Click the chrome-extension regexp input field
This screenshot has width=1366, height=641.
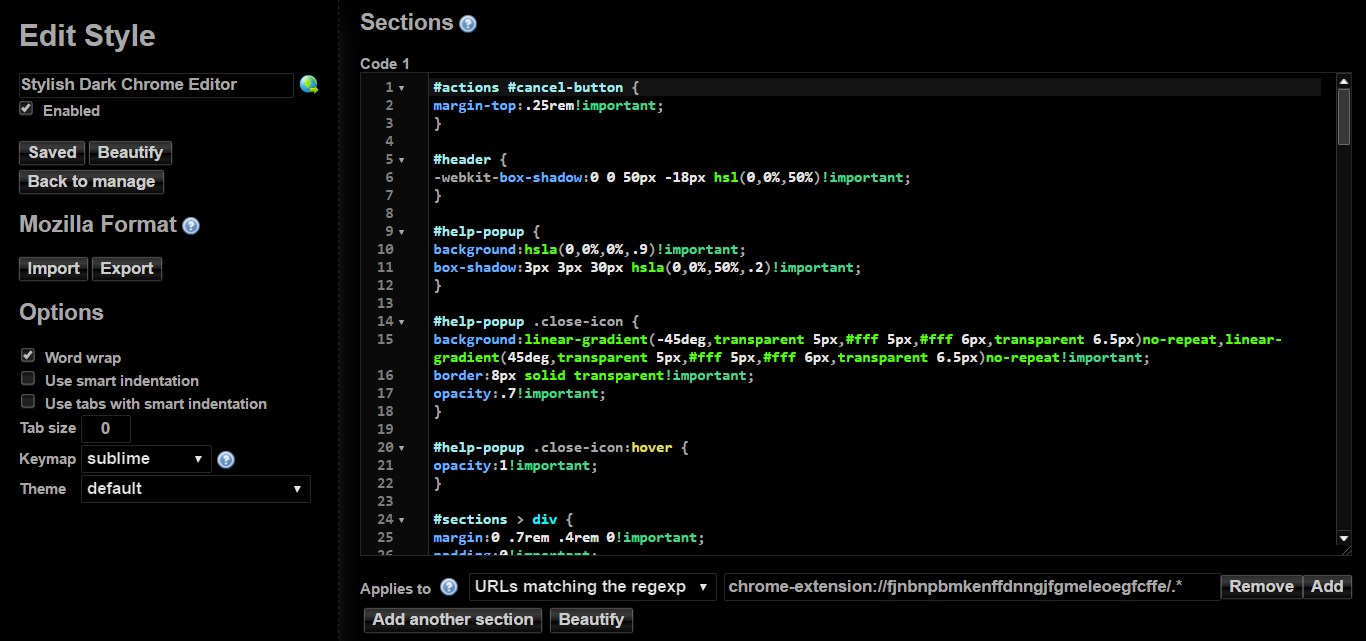pos(970,587)
